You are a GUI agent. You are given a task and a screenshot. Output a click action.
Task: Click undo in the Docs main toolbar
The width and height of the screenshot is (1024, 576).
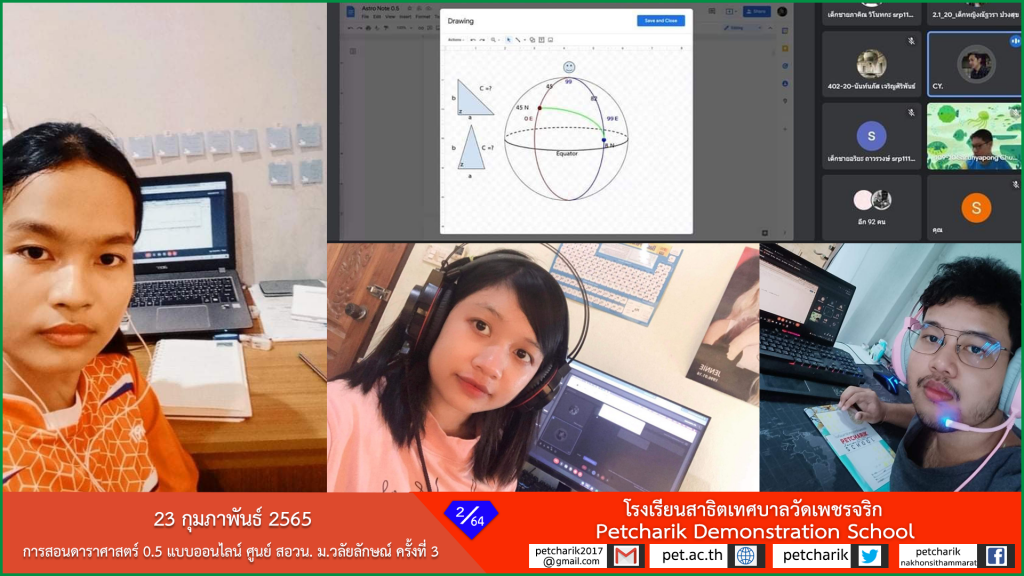coord(351,28)
